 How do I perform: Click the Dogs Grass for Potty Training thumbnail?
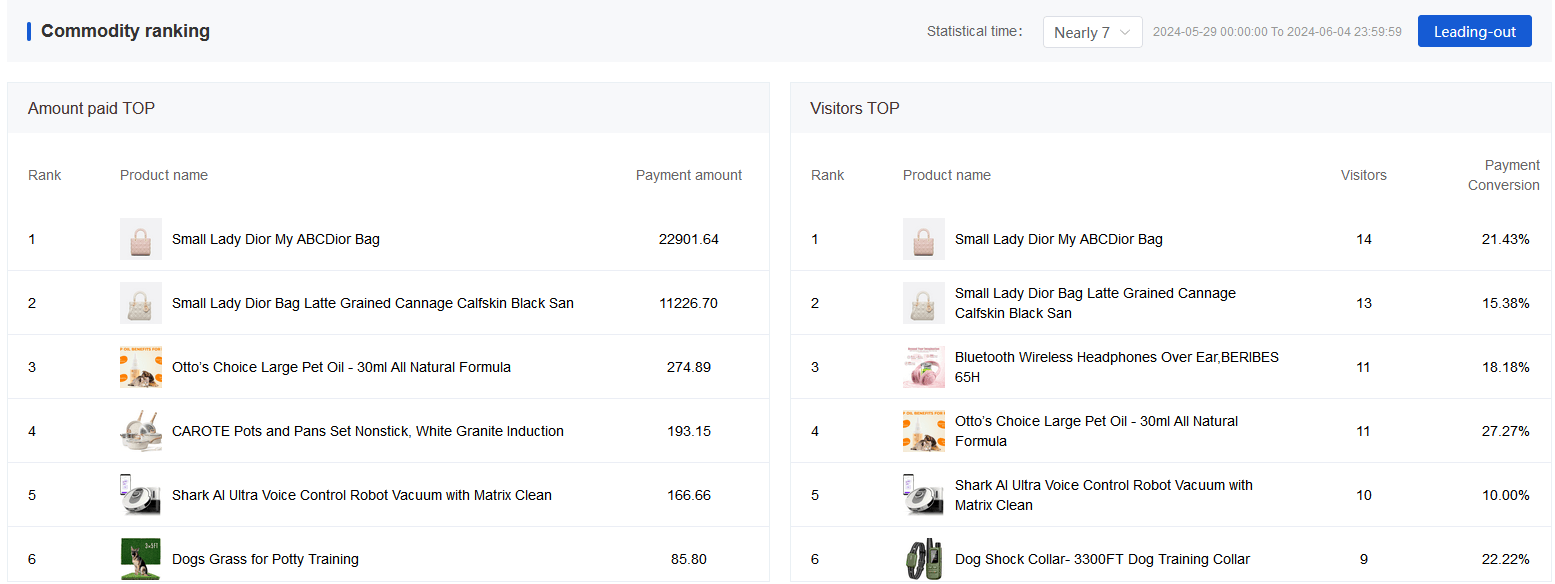point(141,559)
